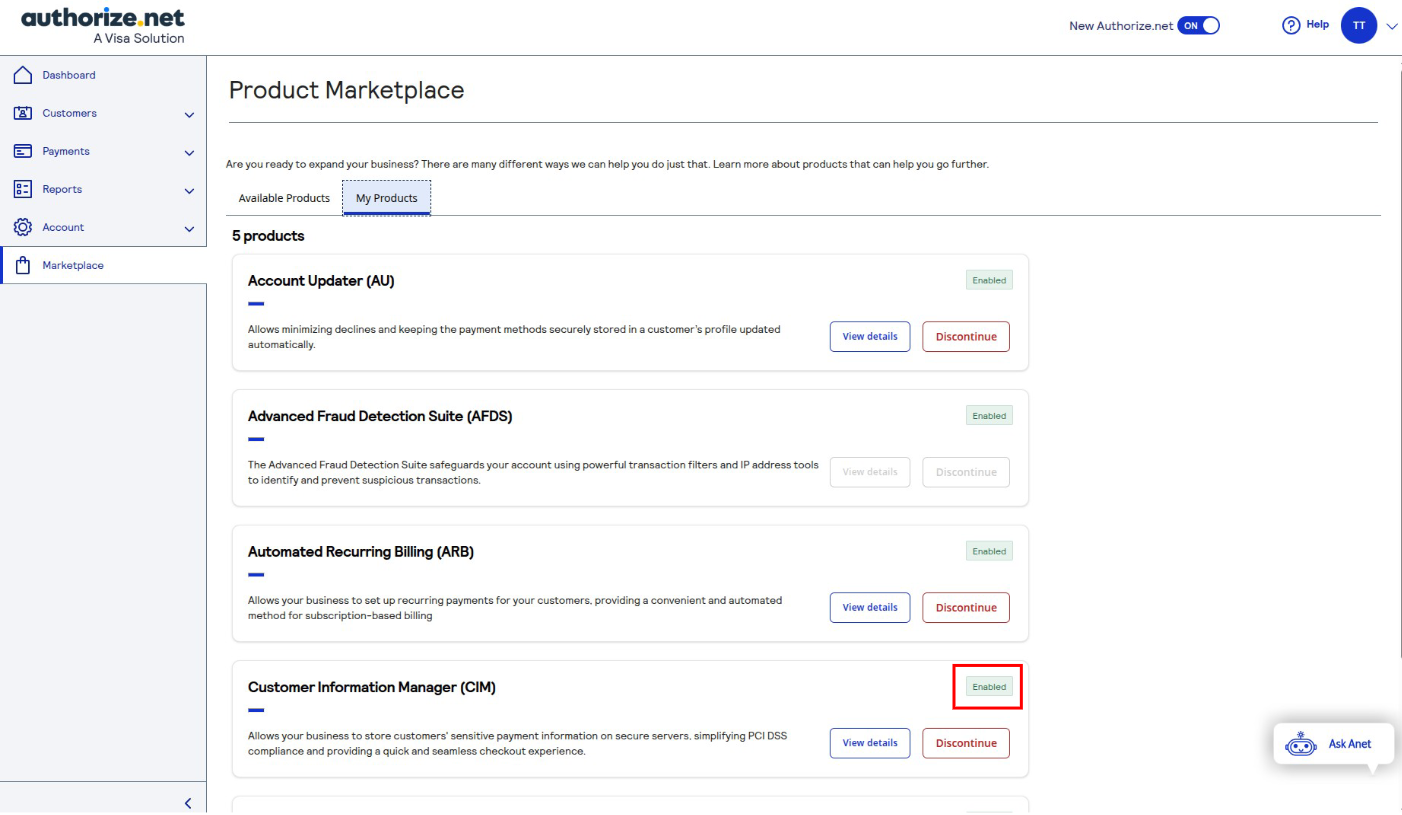View details for Customer Information Manager
1402x815 pixels.
pos(870,743)
